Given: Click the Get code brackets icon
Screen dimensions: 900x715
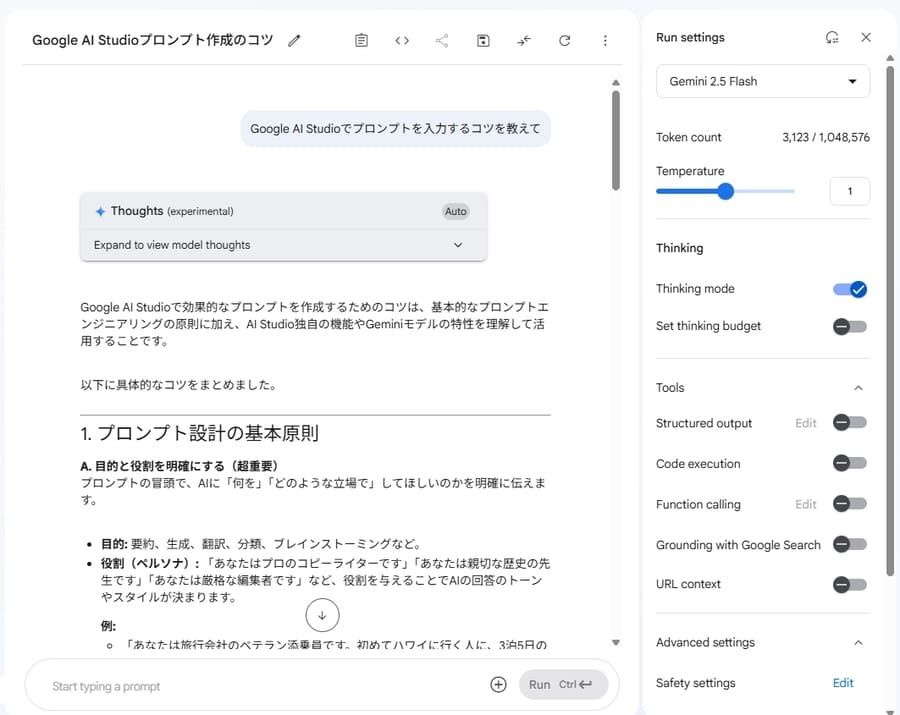Looking at the screenshot, I should [402, 41].
